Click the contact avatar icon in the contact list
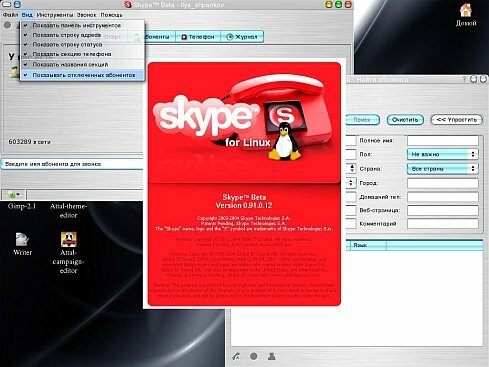Image resolution: width=489 pixels, height=367 pixels. point(14,72)
